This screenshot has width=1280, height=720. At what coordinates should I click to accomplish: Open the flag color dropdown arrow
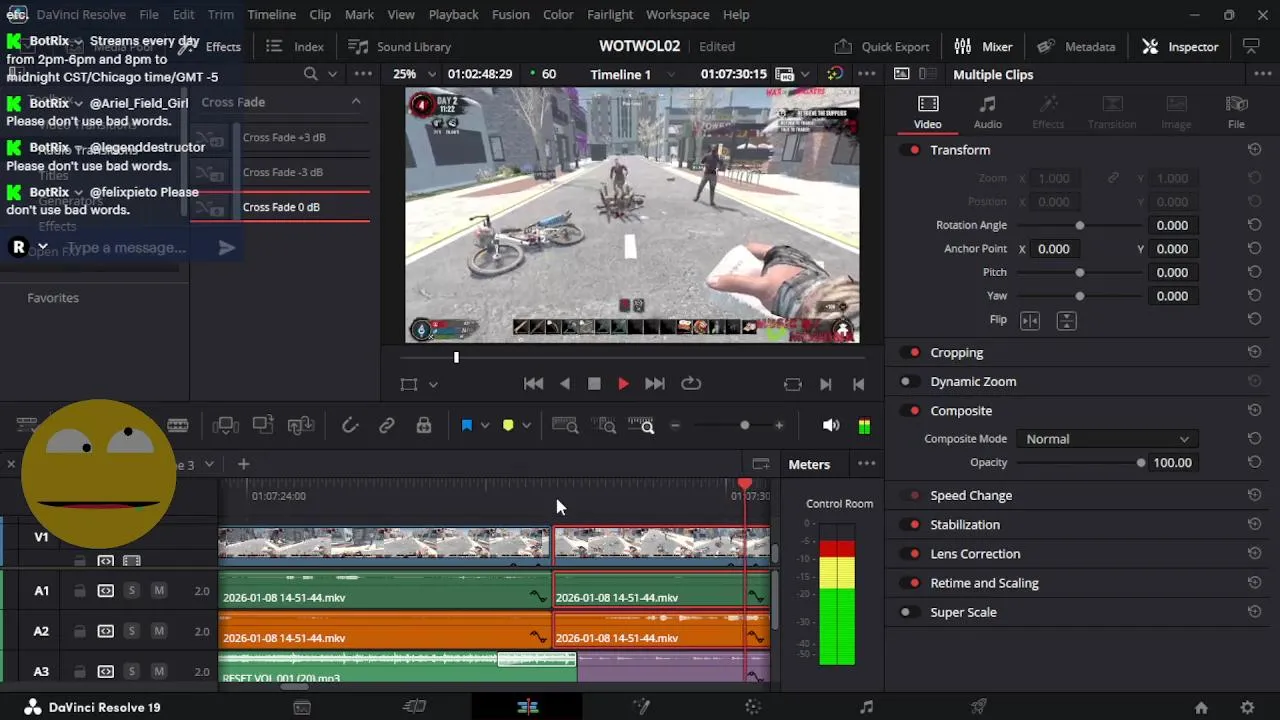(x=485, y=426)
